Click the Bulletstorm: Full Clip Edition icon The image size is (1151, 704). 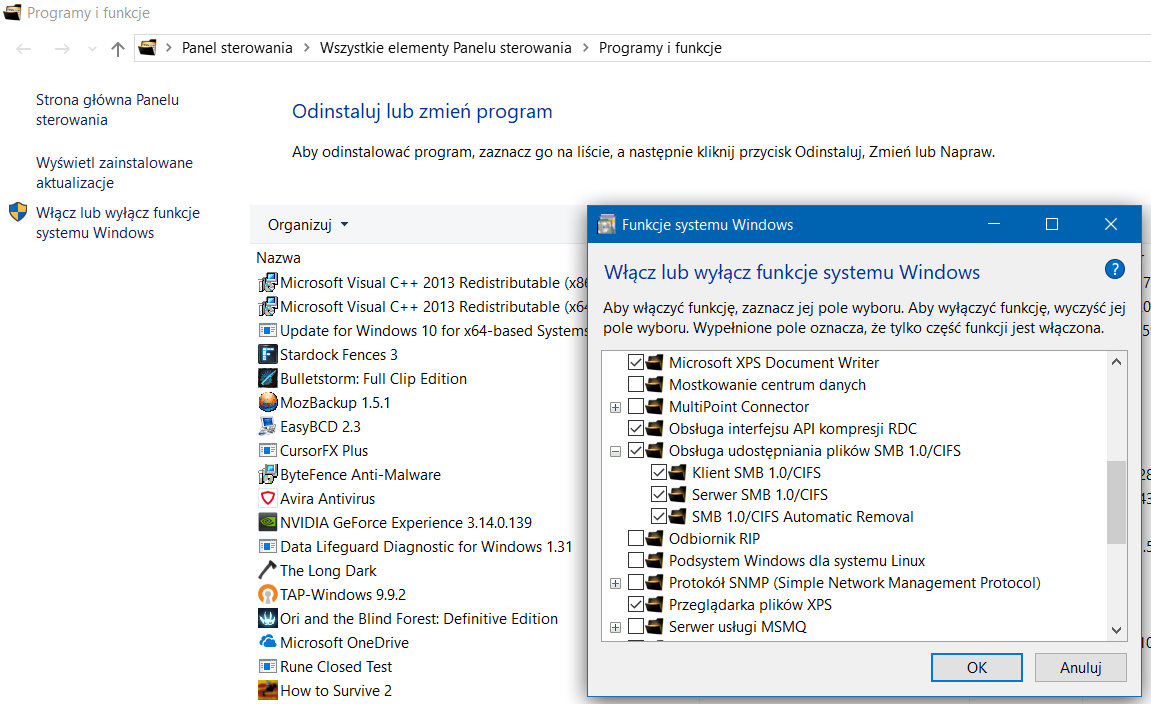268,379
